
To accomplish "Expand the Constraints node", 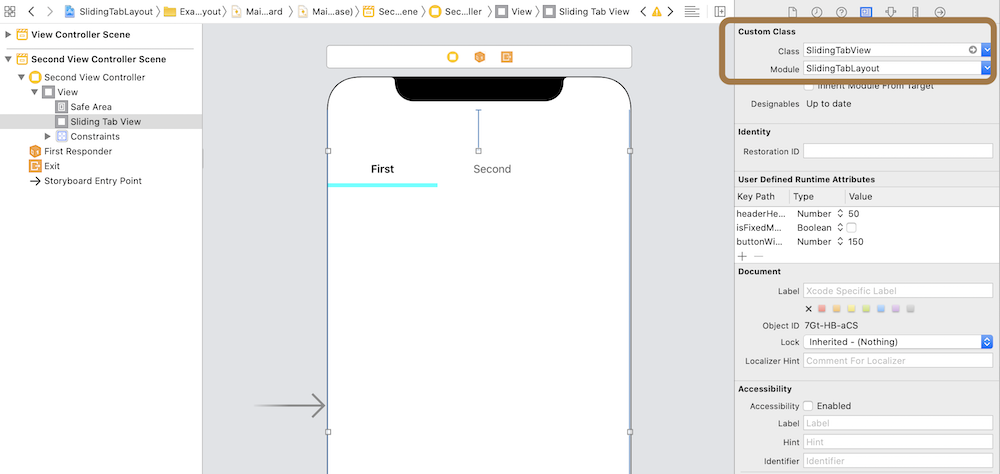I will point(48,137).
